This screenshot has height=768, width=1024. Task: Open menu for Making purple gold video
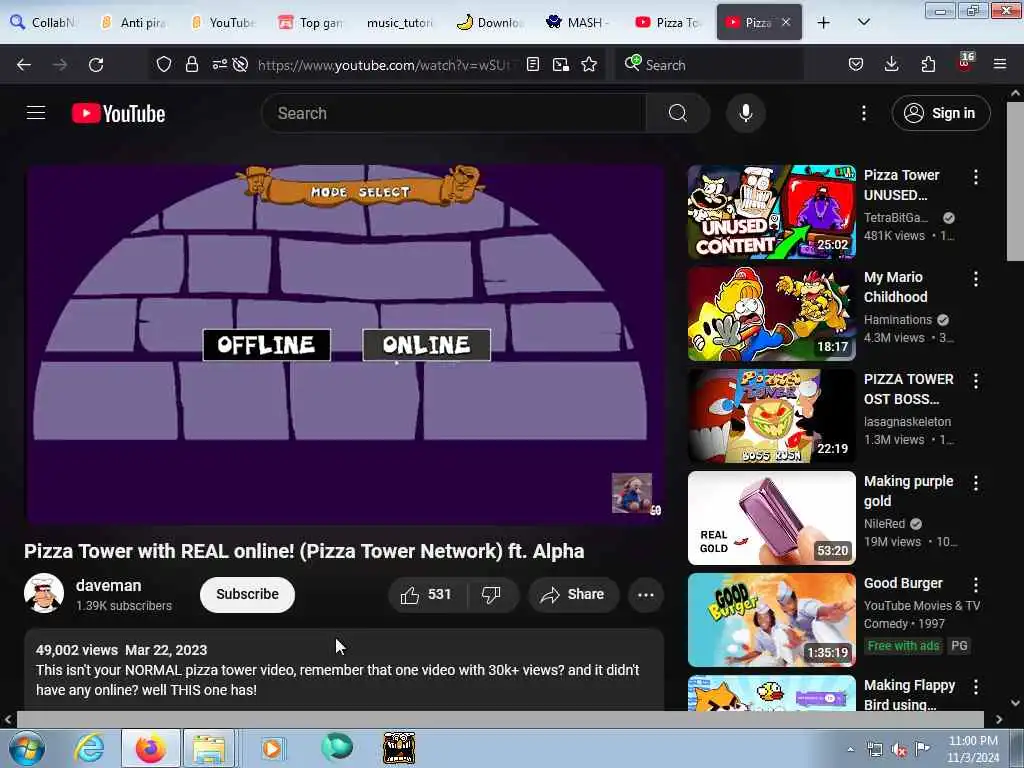pos(976,483)
